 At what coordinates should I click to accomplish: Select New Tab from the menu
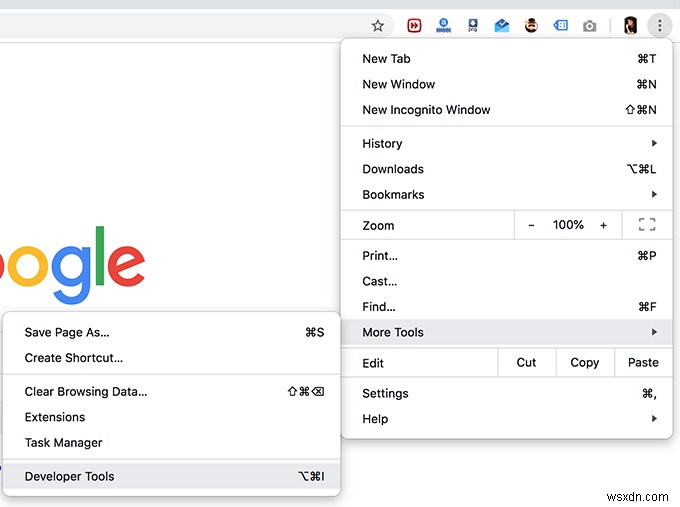(507, 59)
